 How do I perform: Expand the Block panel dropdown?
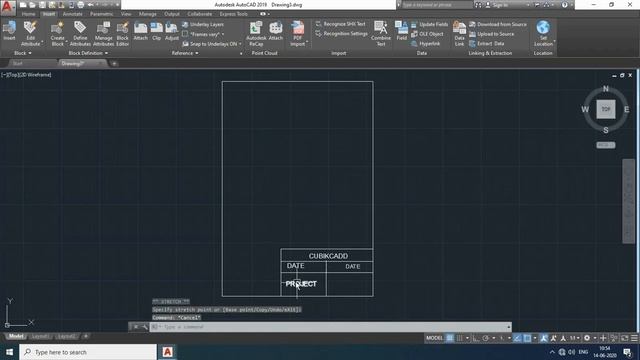point(23,53)
